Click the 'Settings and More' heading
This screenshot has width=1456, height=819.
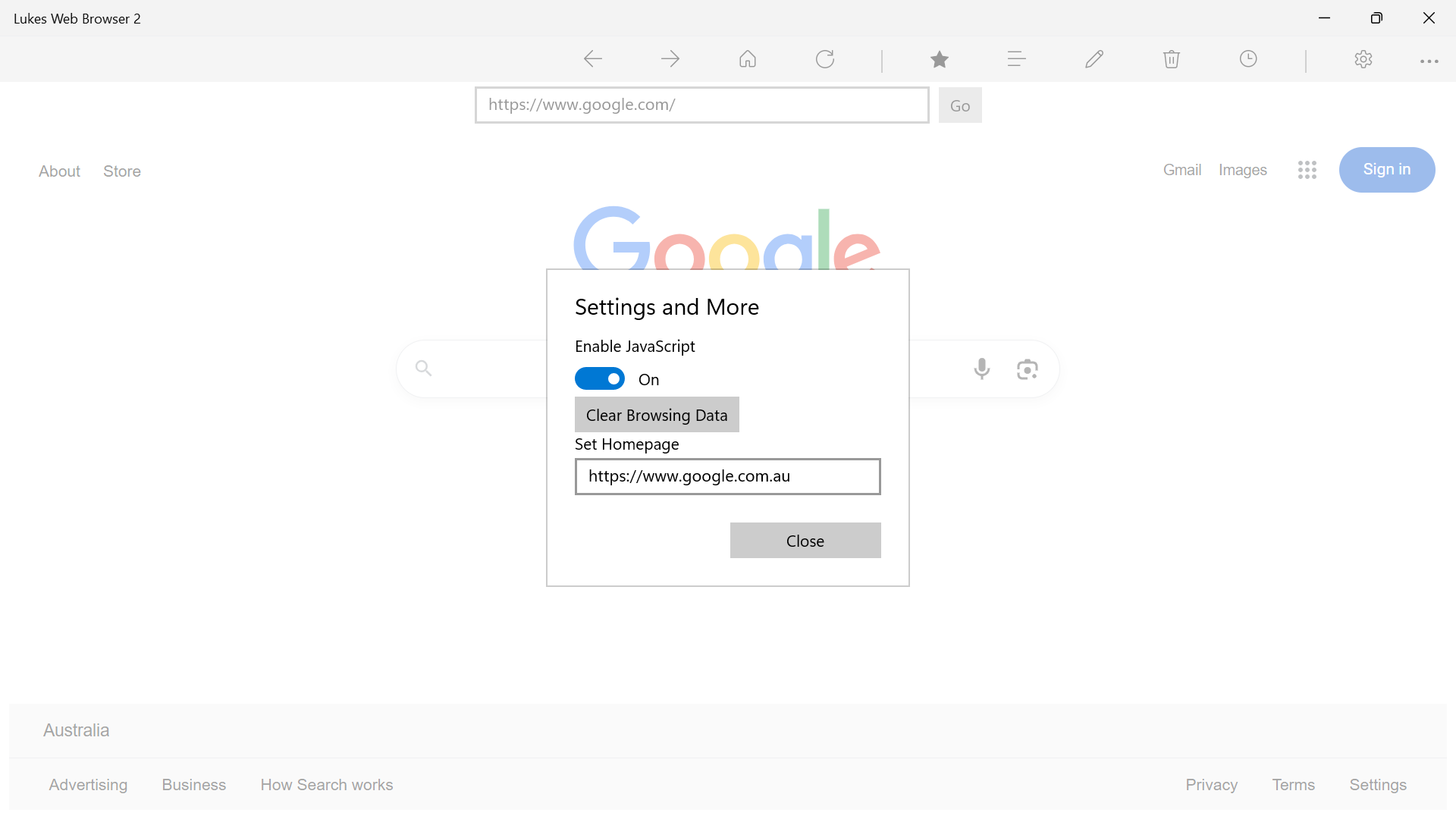pyautogui.click(x=667, y=307)
